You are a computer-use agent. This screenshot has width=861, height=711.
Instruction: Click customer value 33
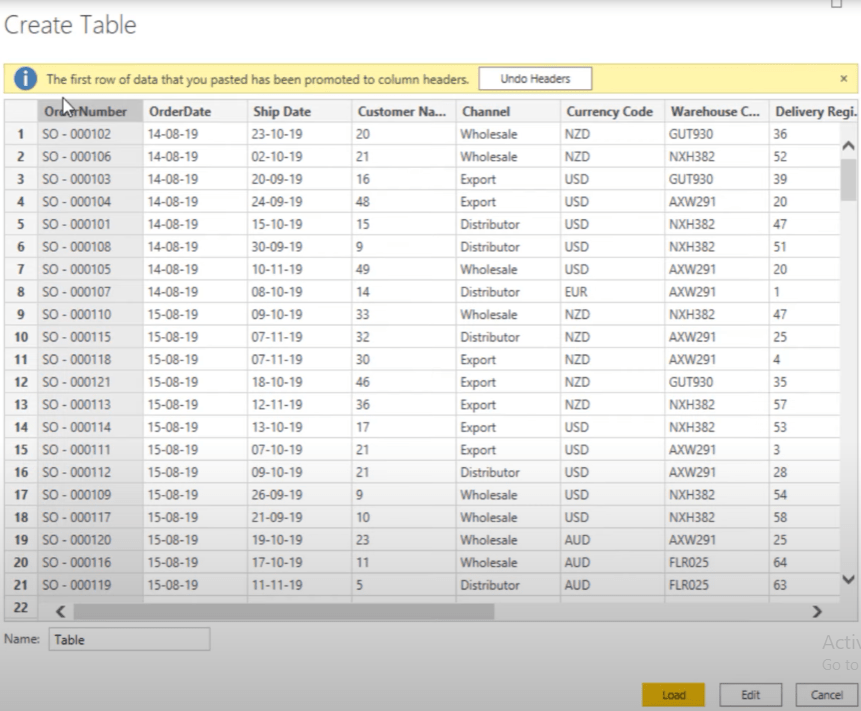[x=404, y=314]
